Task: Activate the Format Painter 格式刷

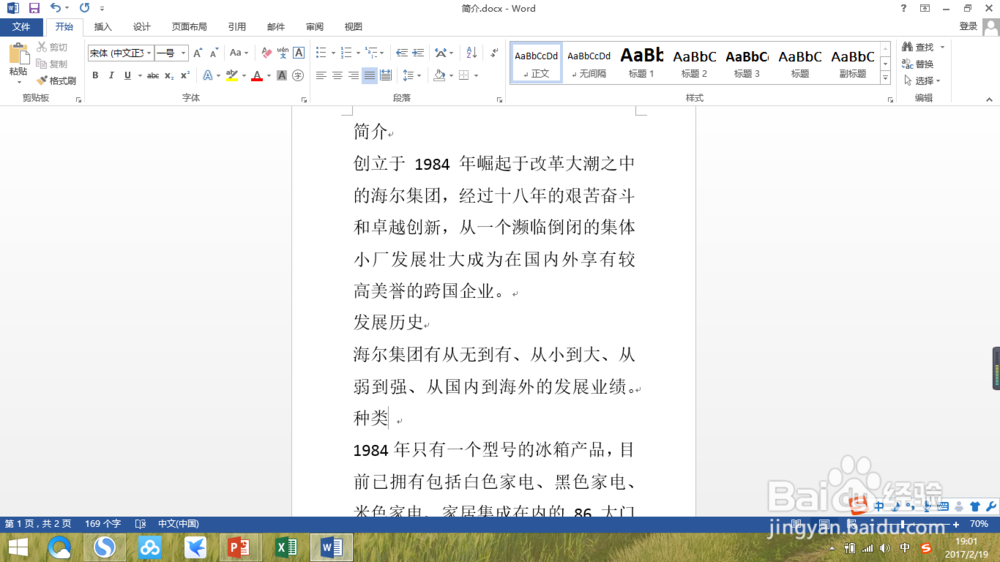Action: click(57, 81)
